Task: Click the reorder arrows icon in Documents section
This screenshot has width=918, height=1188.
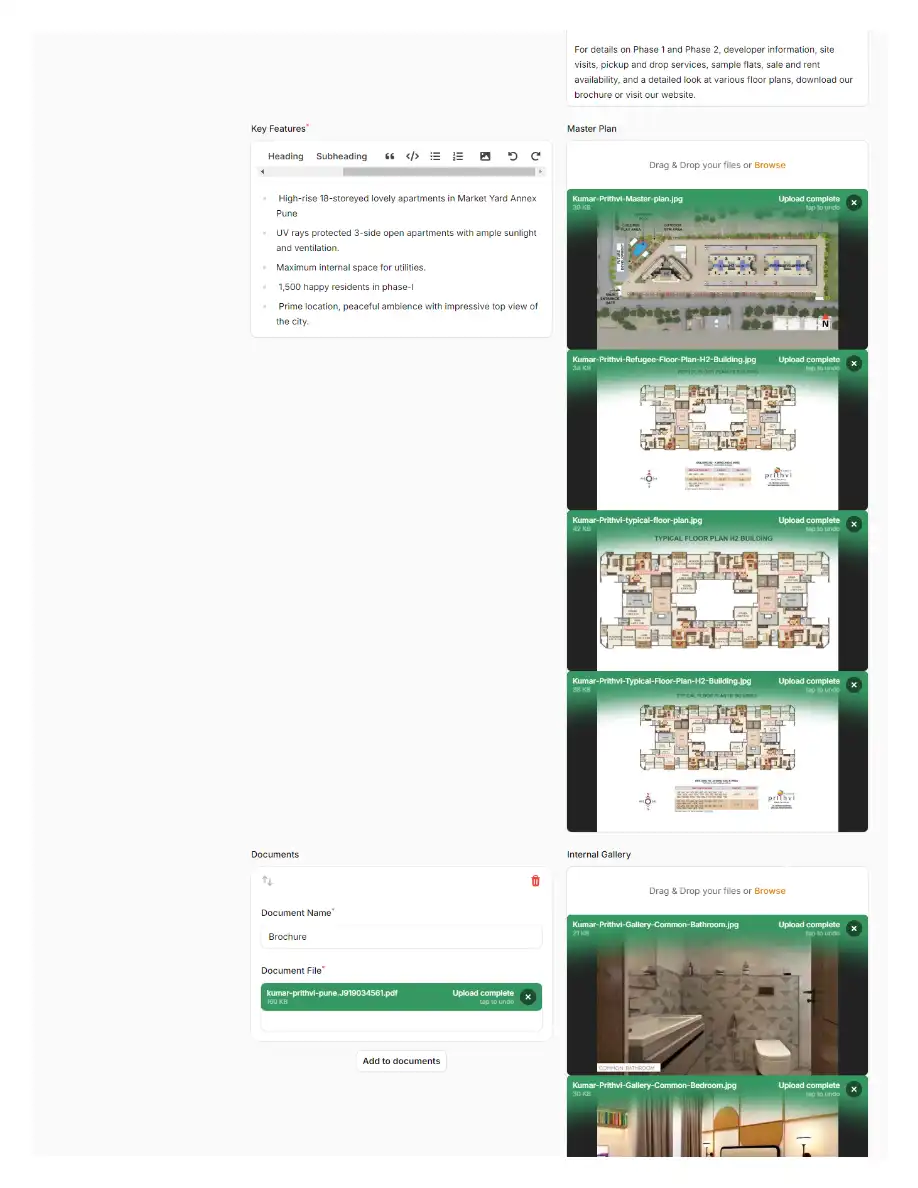Action: coord(266,881)
